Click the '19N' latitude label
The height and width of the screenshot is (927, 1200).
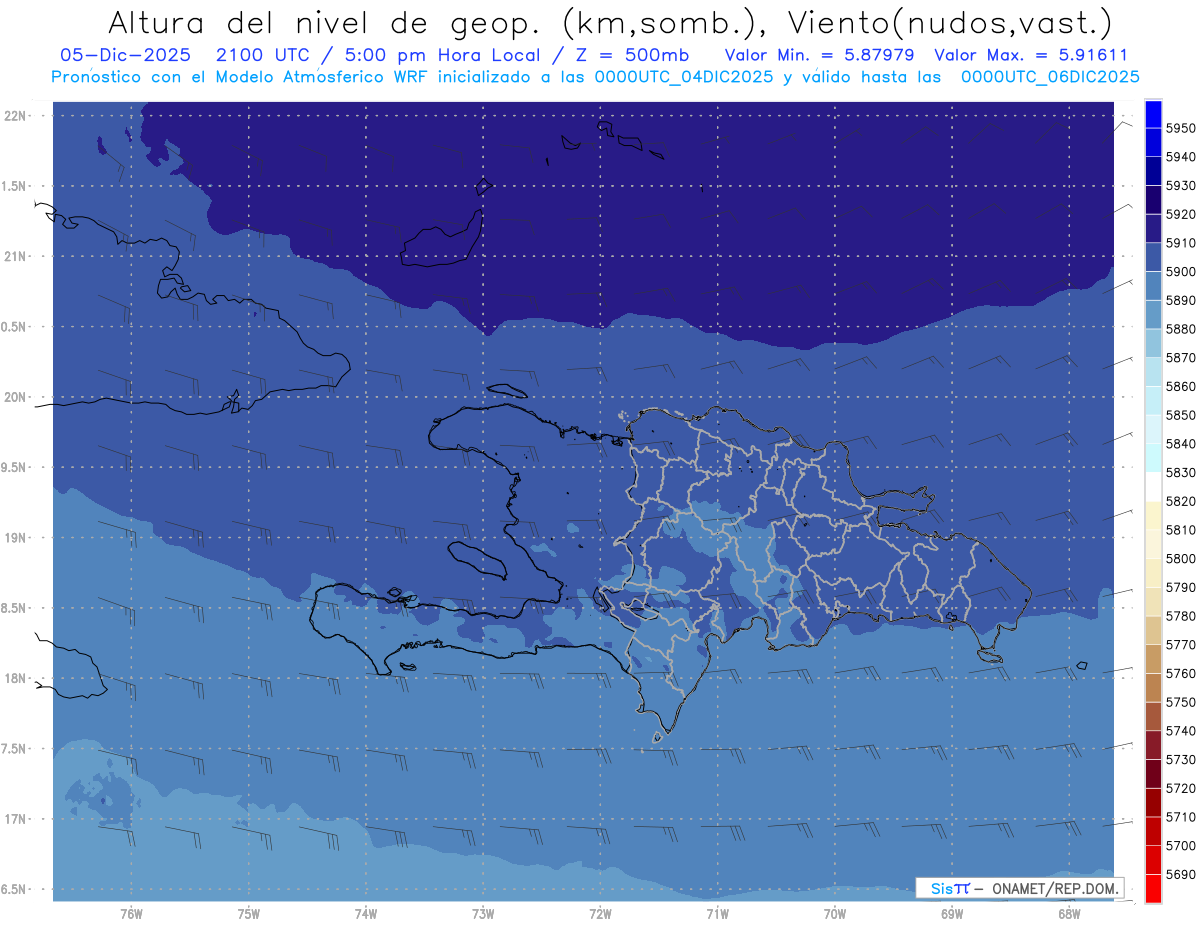(x=14, y=538)
